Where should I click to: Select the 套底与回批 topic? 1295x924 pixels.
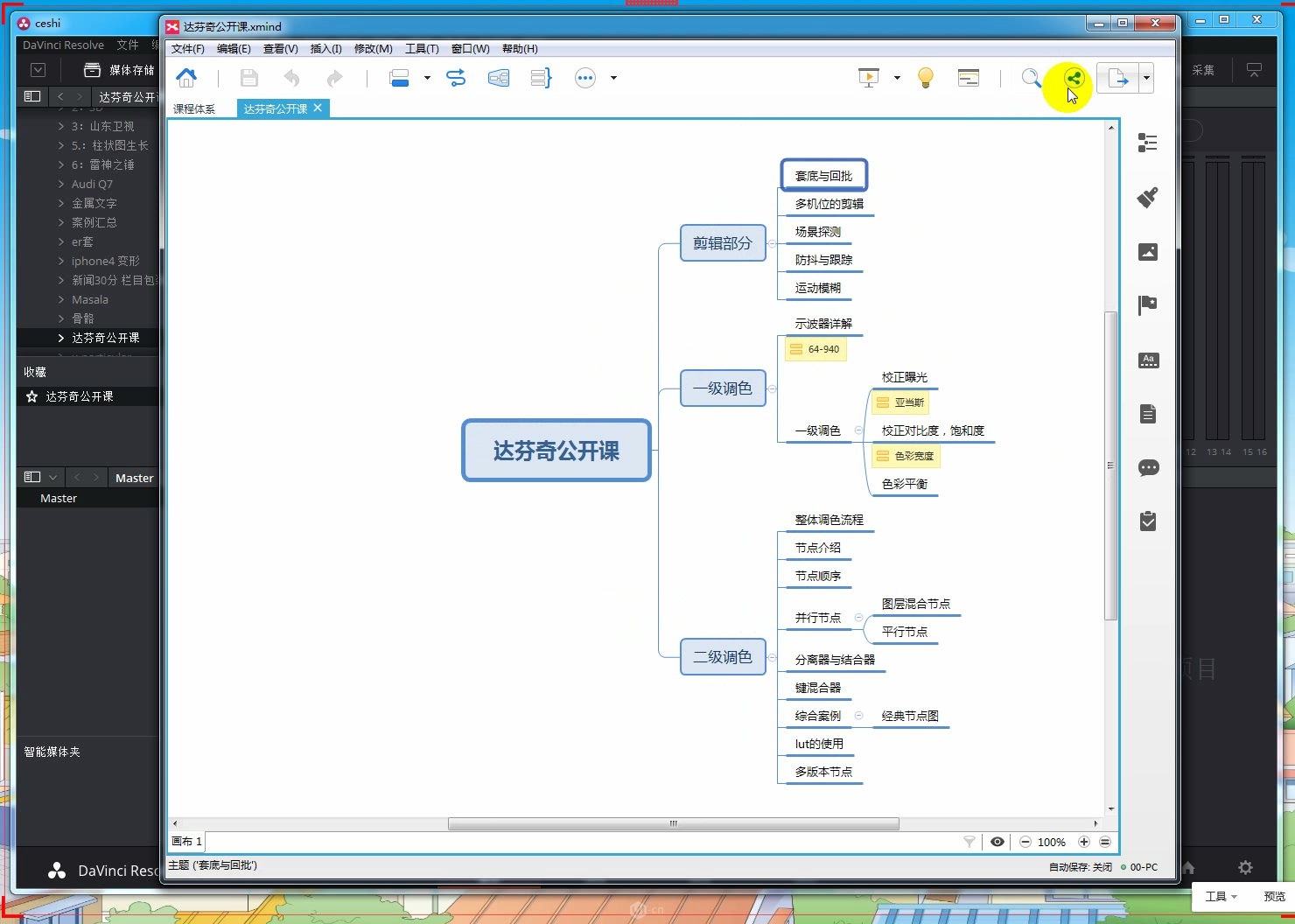823,176
